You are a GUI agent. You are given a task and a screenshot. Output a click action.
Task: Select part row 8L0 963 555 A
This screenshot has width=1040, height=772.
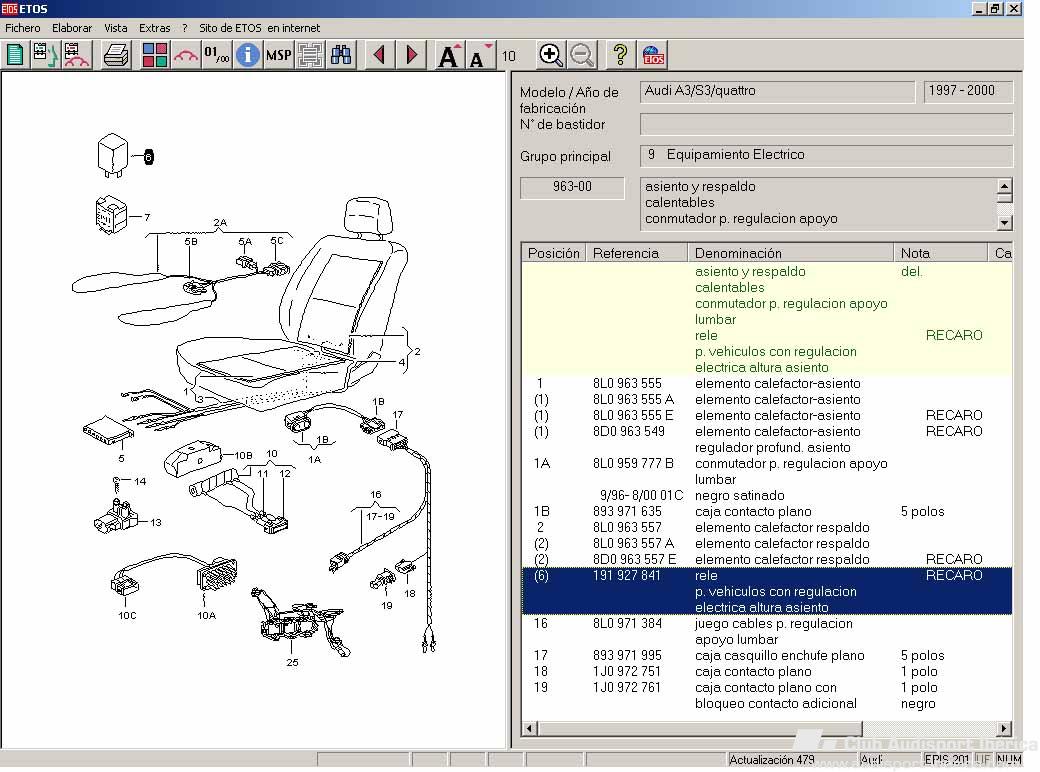pyautogui.click(x=767, y=399)
